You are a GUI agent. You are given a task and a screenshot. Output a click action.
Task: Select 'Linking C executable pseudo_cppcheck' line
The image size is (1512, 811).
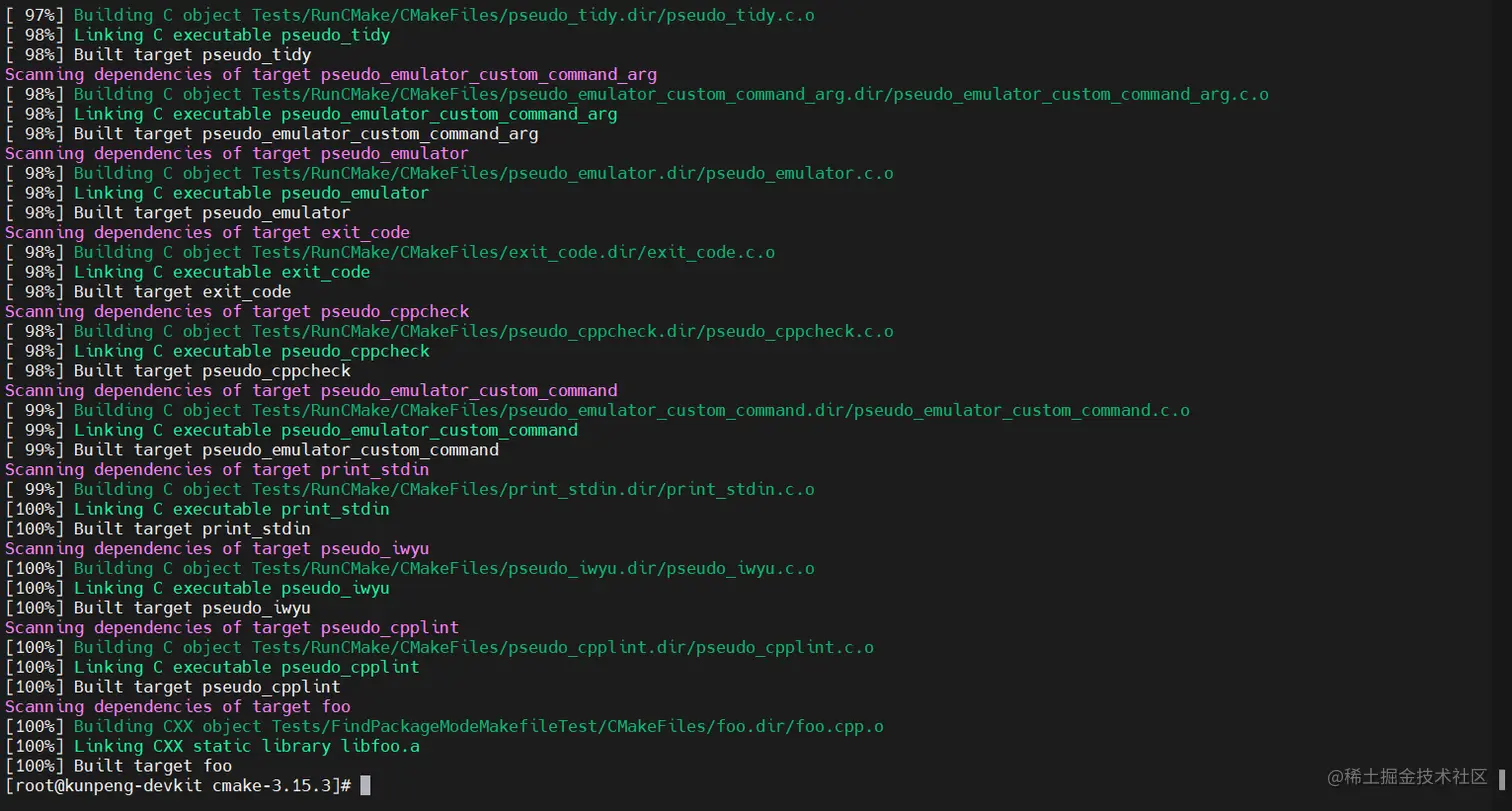coord(218,351)
